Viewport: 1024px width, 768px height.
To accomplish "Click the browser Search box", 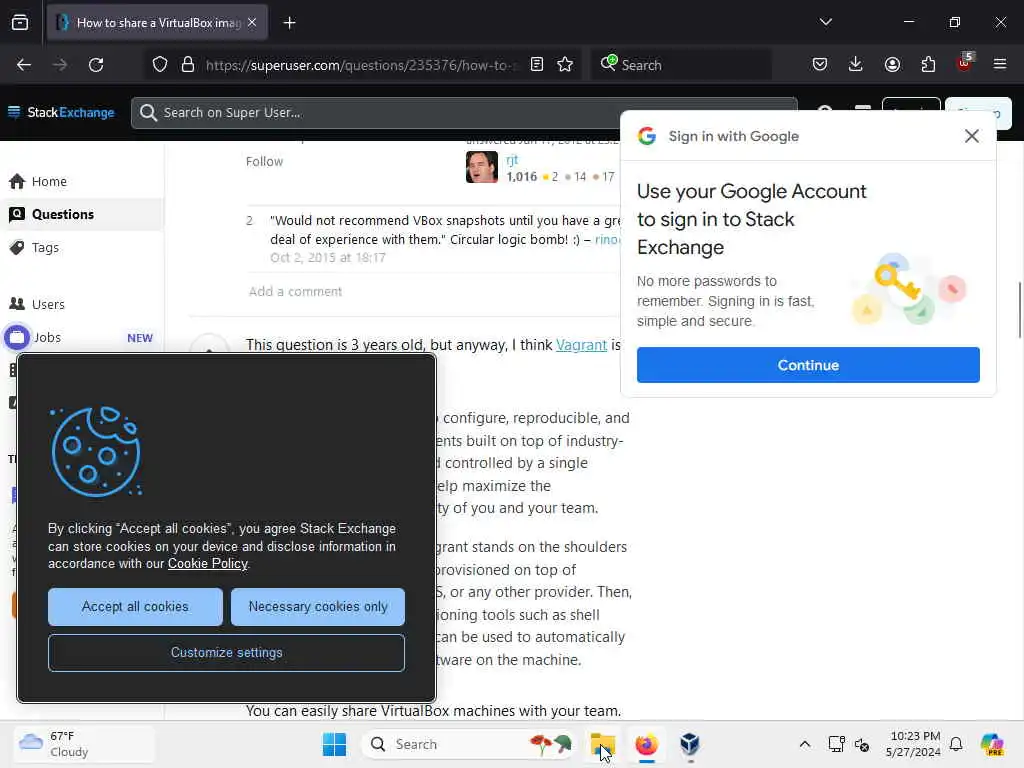I will tap(681, 65).
